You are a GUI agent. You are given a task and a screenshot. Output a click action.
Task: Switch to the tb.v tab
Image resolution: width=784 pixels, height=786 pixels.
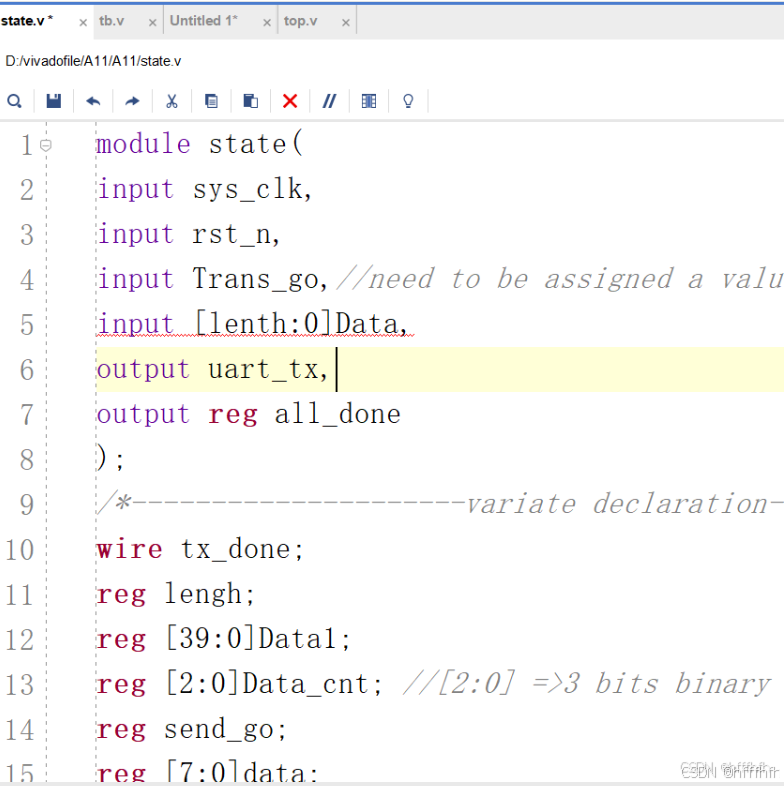pyautogui.click(x=111, y=21)
